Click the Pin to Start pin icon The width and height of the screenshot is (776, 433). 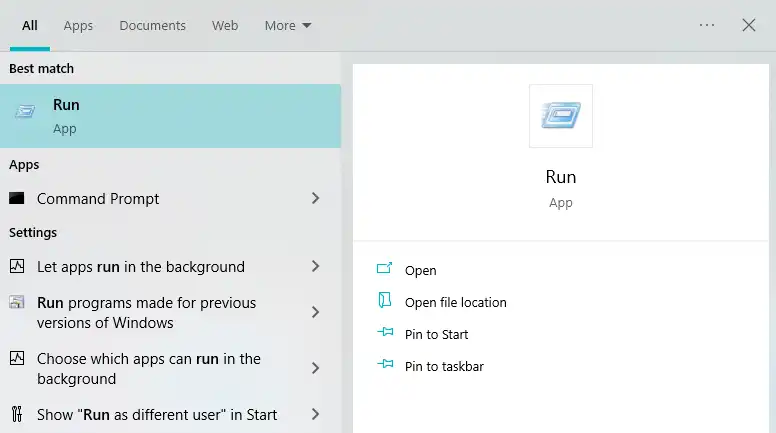pos(385,334)
